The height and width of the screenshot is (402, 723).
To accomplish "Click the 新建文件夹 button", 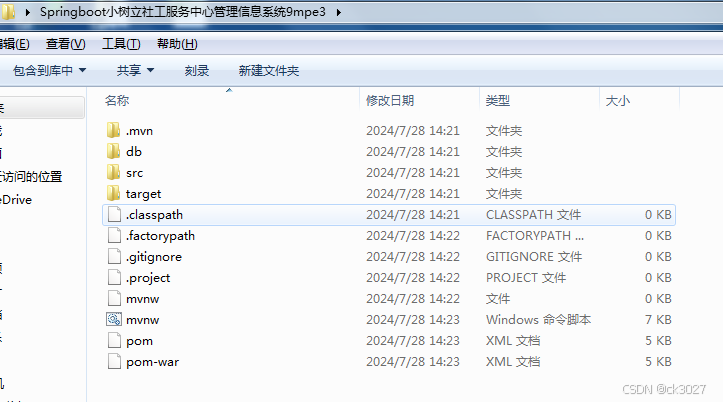I will pos(269,71).
